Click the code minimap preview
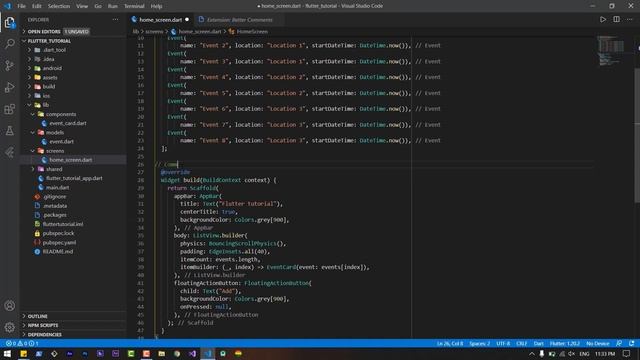 [611, 50]
